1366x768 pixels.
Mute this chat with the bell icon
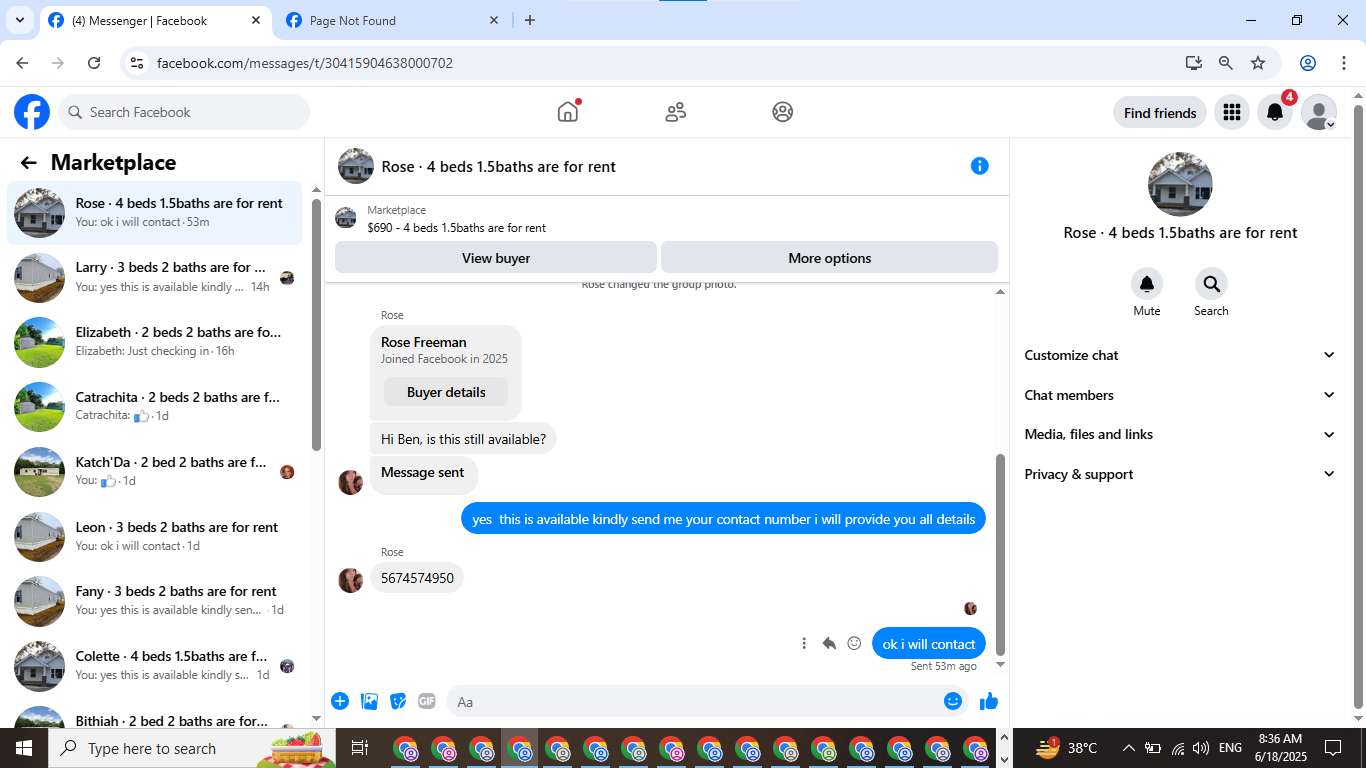click(x=1147, y=284)
